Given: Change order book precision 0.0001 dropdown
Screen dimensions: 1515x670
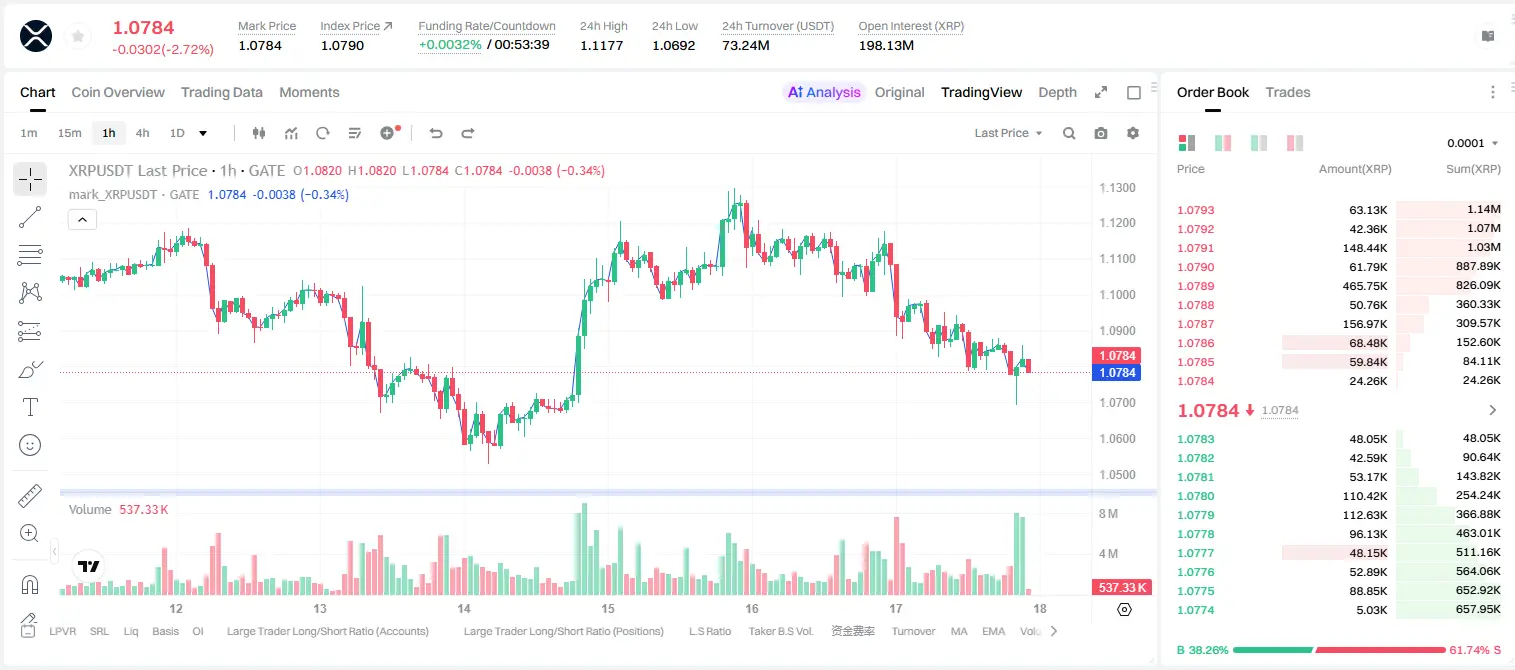Looking at the screenshot, I should pyautogui.click(x=1473, y=143).
